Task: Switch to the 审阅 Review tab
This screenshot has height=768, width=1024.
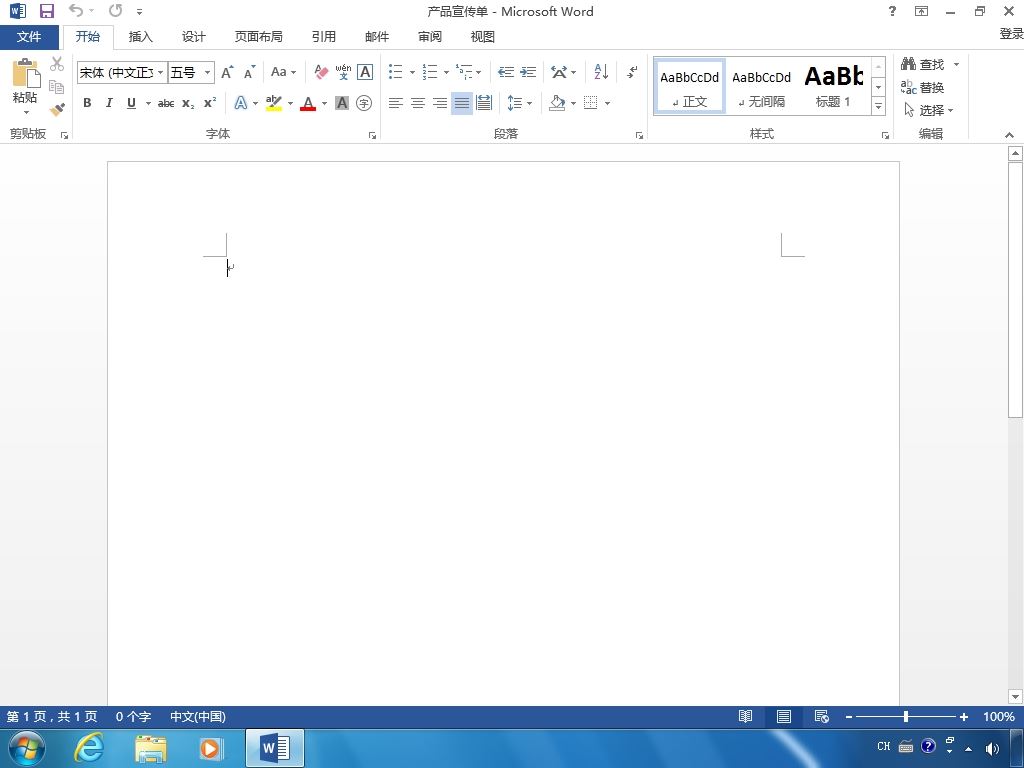Action: point(430,37)
